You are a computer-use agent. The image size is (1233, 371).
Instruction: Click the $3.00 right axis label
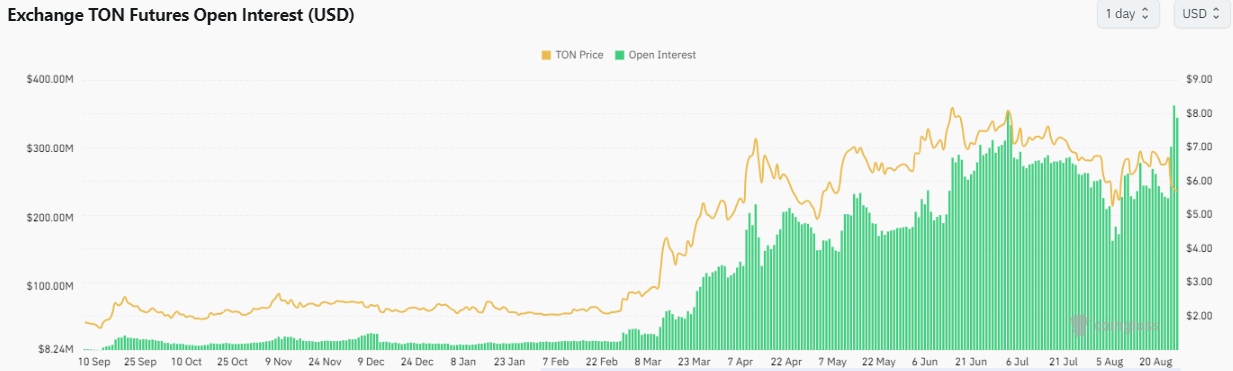[x=1198, y=282]
